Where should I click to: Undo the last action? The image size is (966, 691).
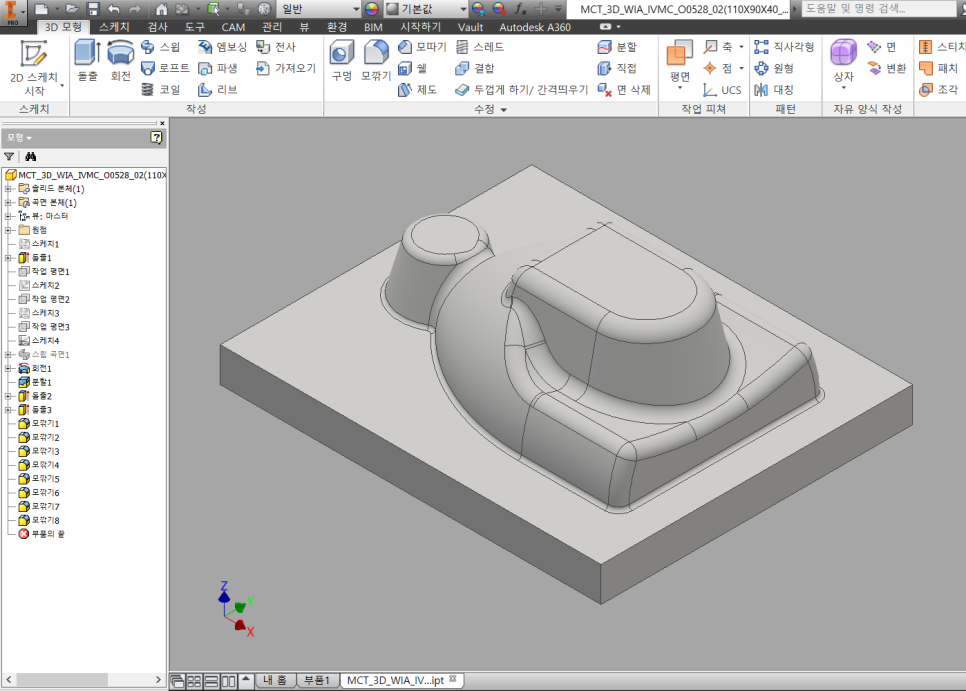[113, 9]
